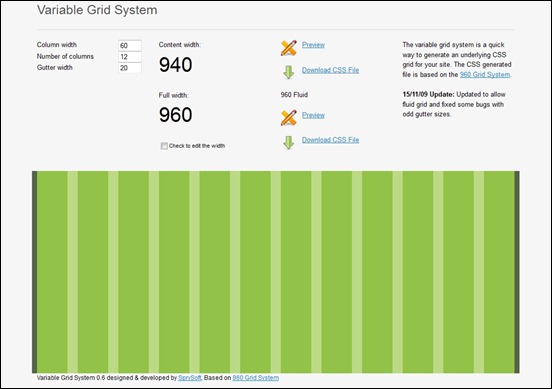Viewport: 552px width, 389px height.
Task: Click the '15/11/09 Update:' text
Action: [x=429, y=94]
